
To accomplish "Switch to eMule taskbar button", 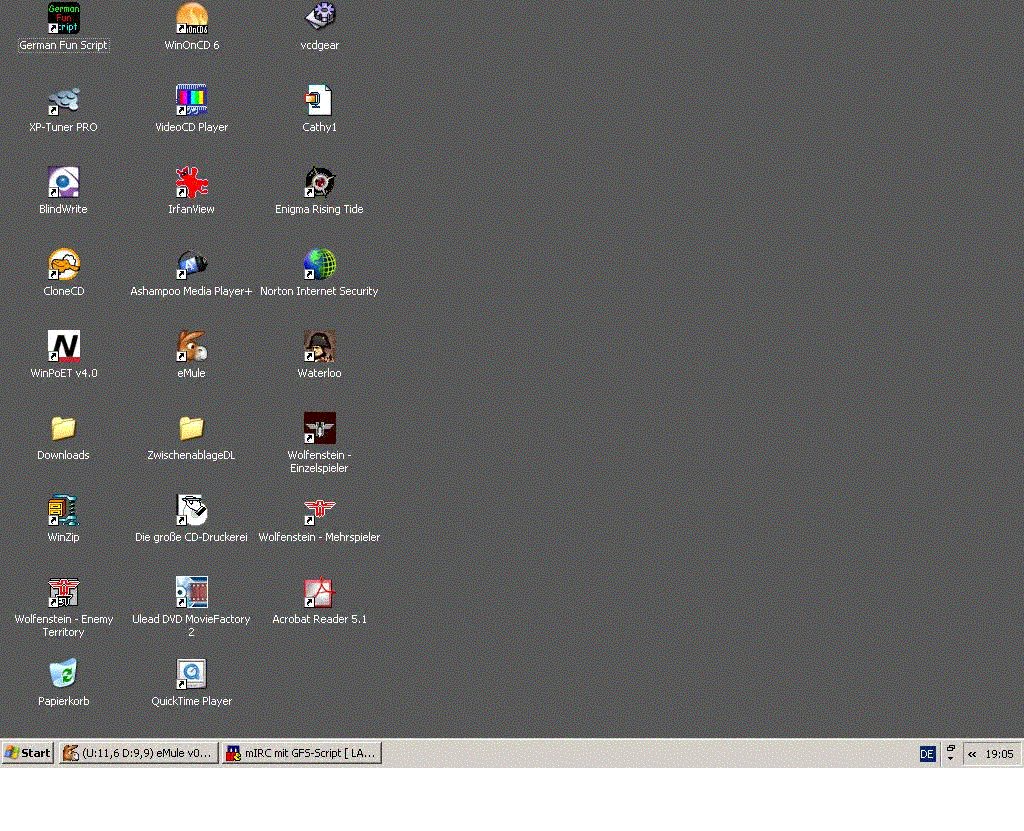I will coord(138,753).
